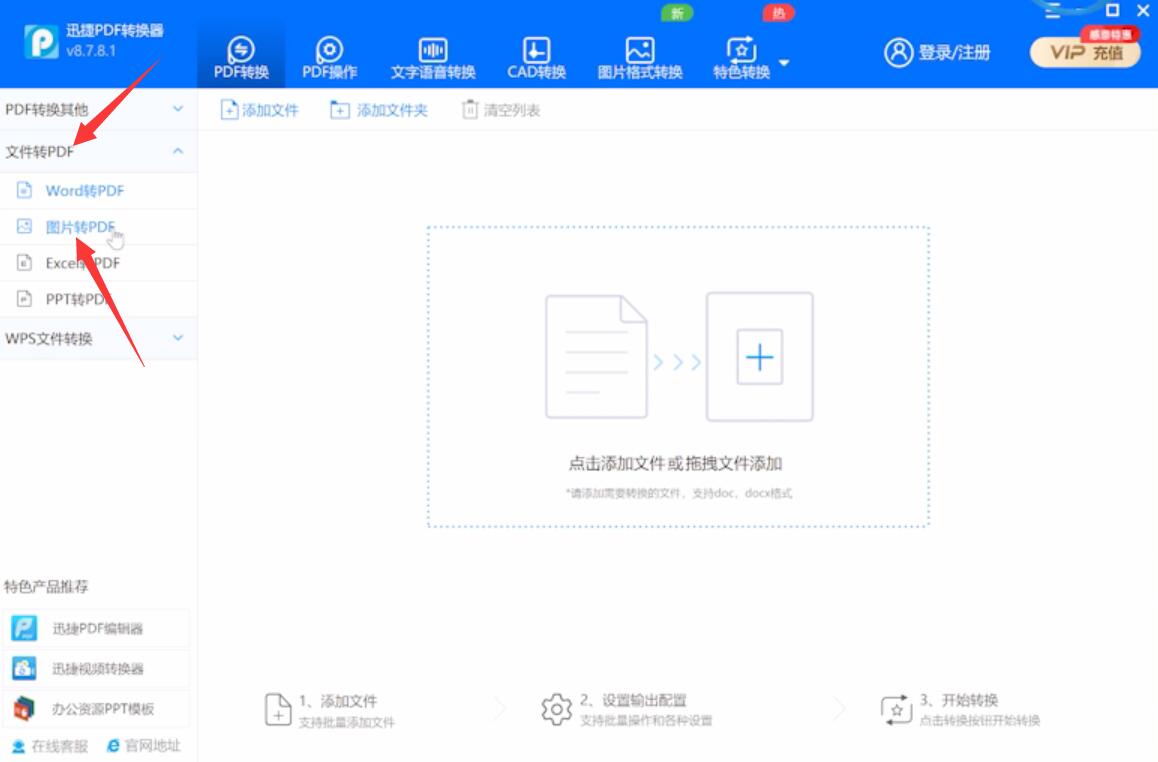
Task: Open the 图片格式转换 tab
Action: pyautogui.click(x=640, y=57)
